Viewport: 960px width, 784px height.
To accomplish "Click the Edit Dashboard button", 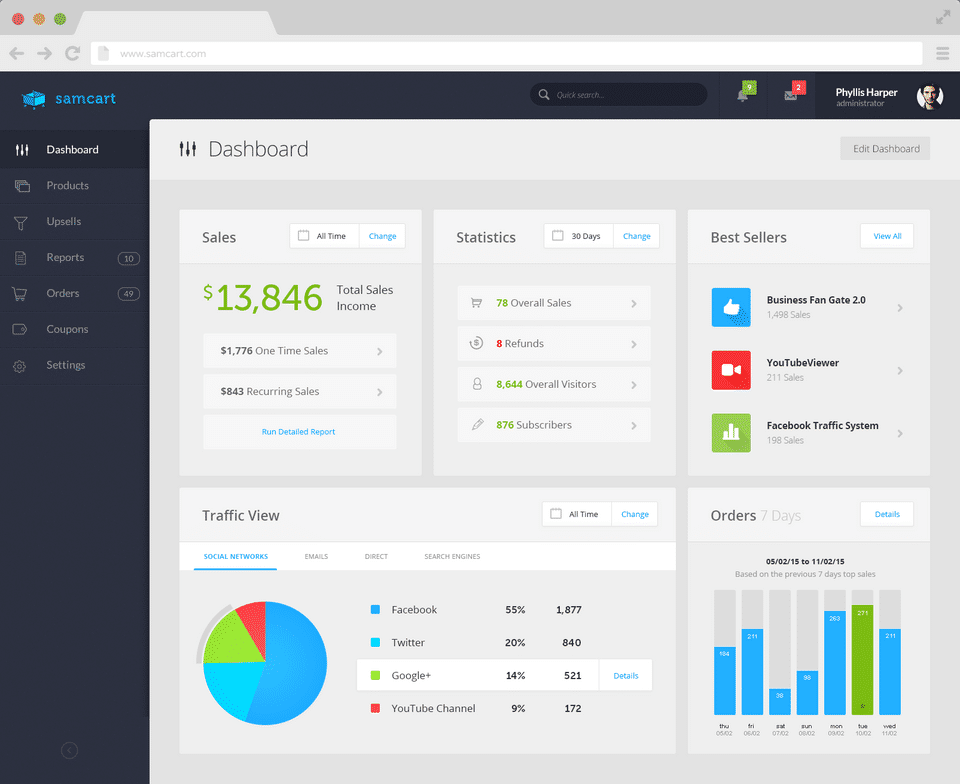I will click(885, 149).
